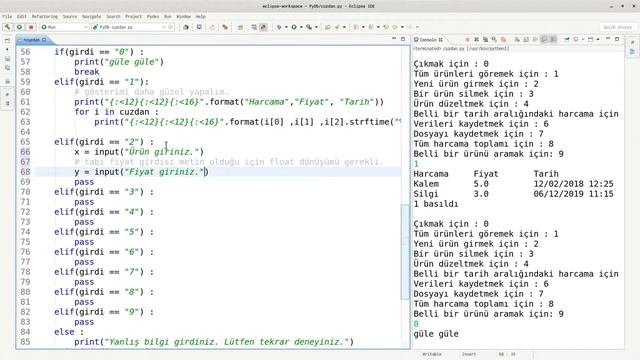Click the editor vertical scrollbar thumb
The height and width of the screenshot is (360, 640).
click(405, 251)
